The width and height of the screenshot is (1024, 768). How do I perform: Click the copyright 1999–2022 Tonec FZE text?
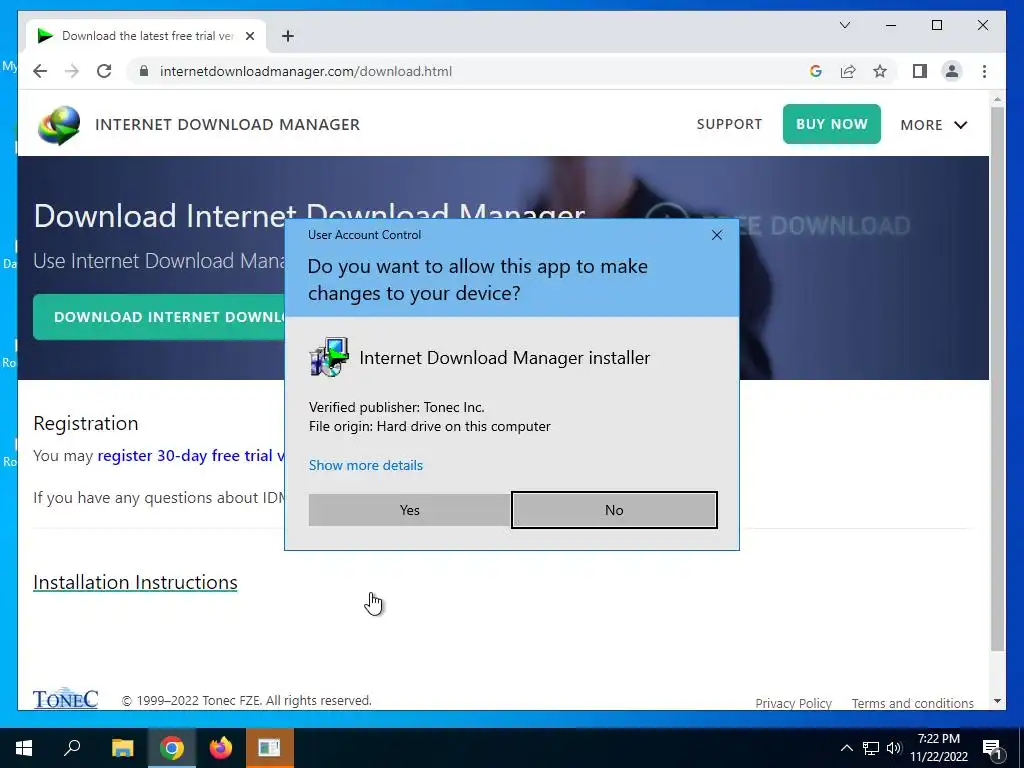(x=247, y=701)
